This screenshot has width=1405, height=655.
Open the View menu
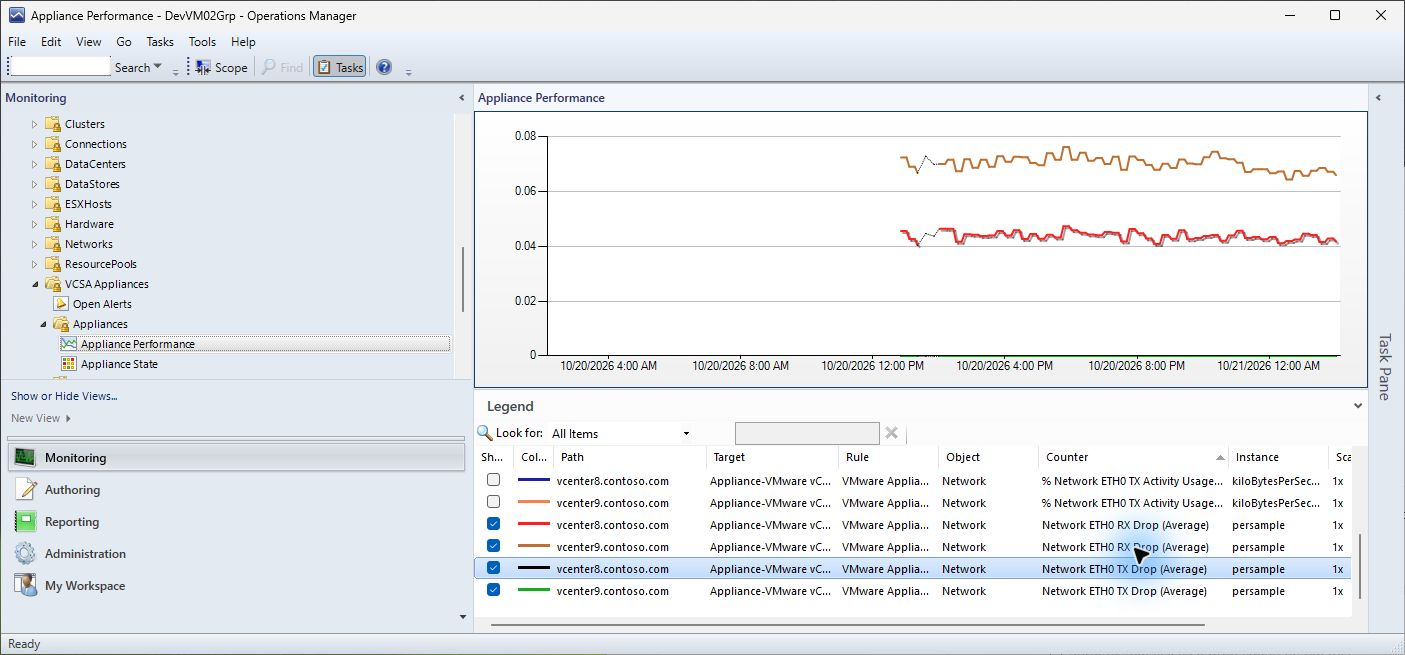click(89, 42)
